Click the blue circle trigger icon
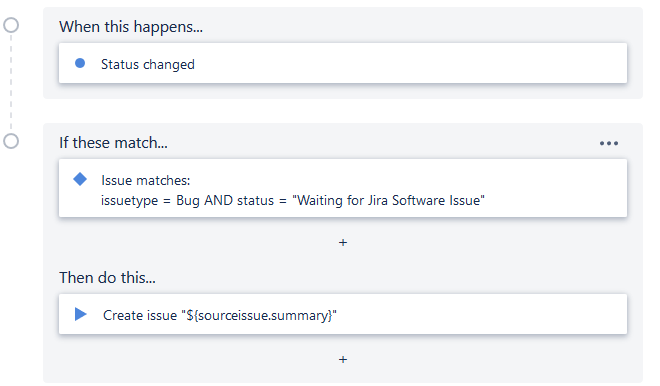This screenshot has width=660, height=386. tap(80, 63)
